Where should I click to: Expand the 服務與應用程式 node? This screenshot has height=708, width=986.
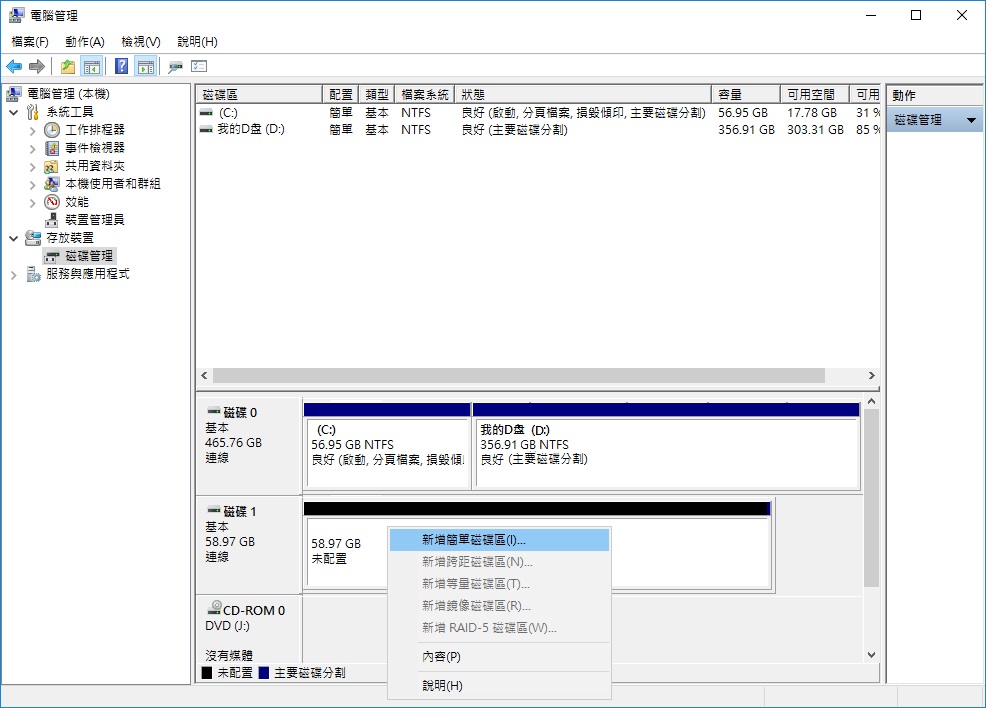(x=14, y=275)
